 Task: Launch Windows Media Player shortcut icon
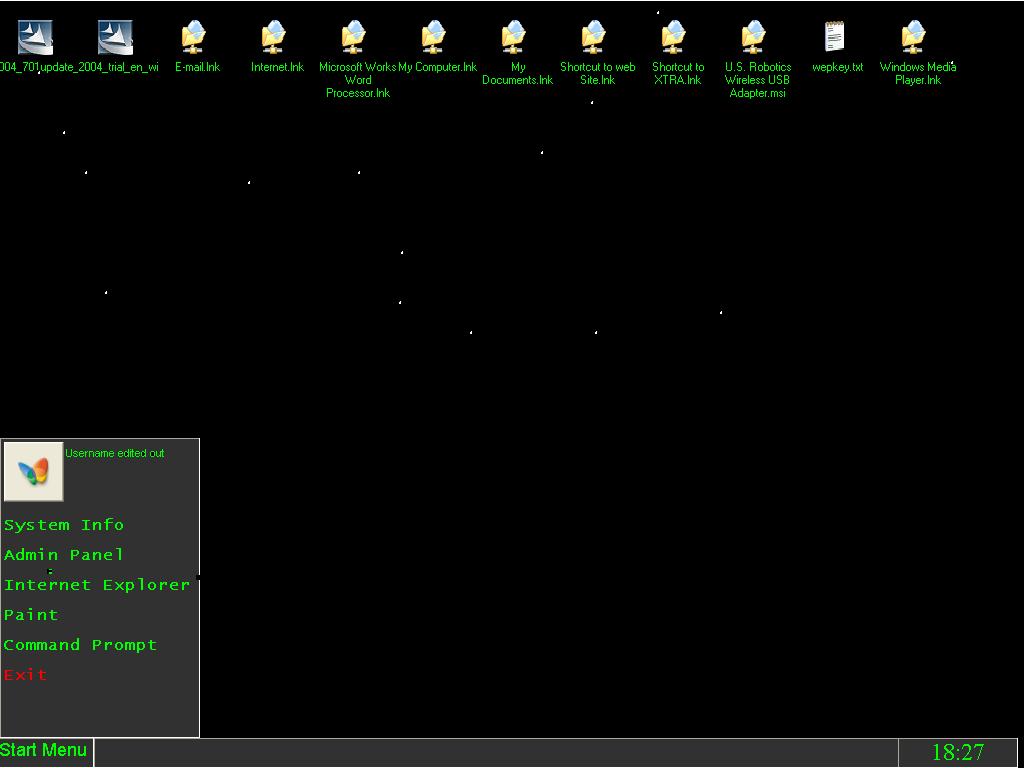click(x=915, y=39)
